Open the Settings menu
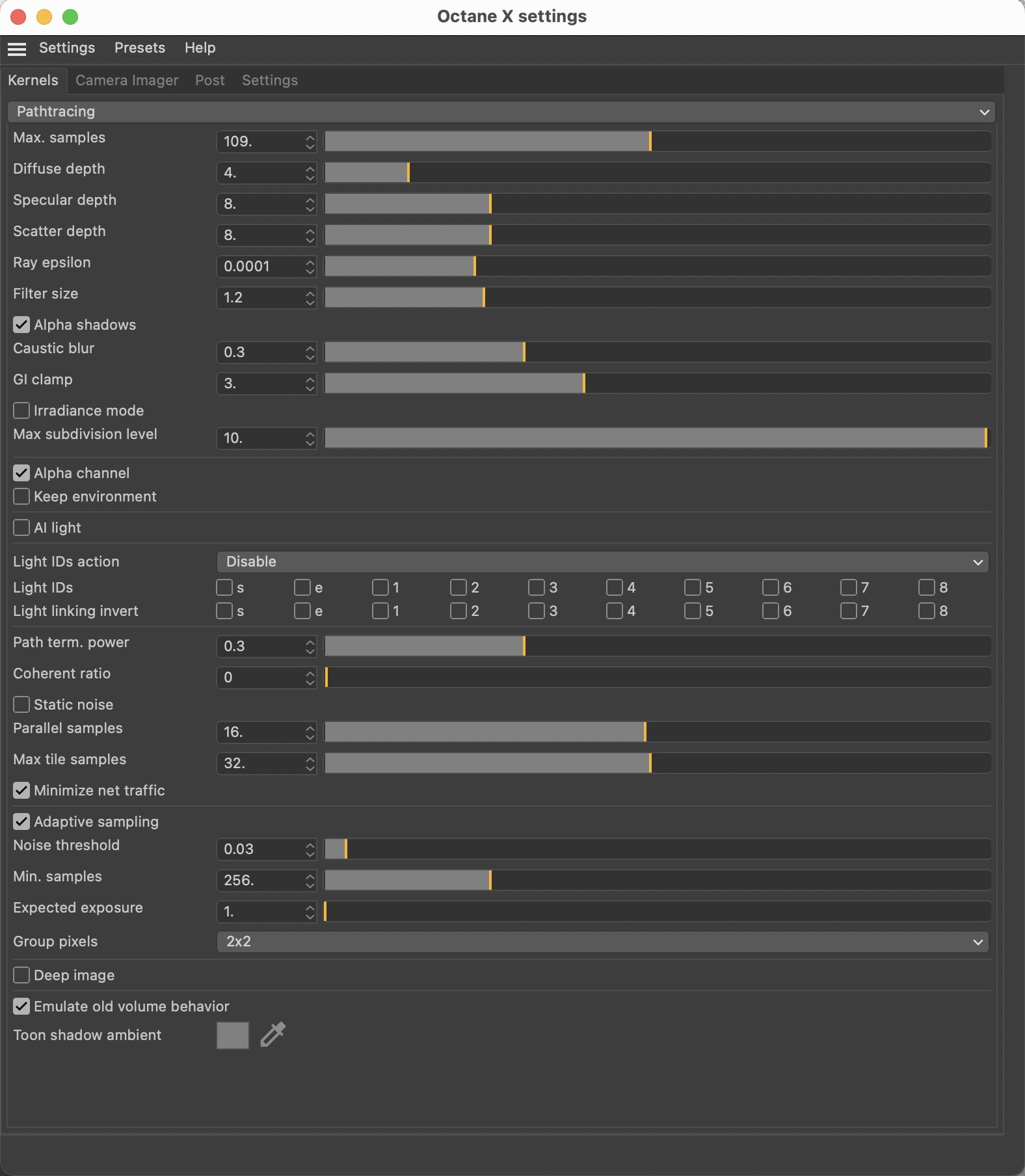The height and width of the screenshot is (1176, 1025). tap(67, 48)
